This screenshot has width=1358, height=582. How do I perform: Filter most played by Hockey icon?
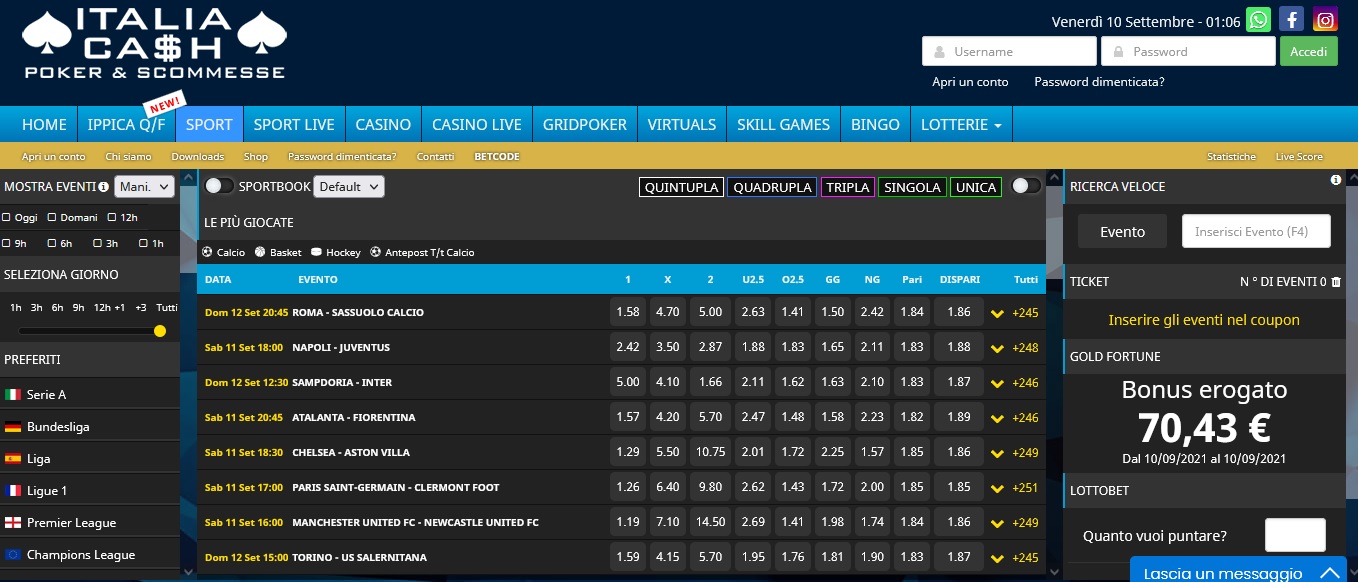point(316,253)
